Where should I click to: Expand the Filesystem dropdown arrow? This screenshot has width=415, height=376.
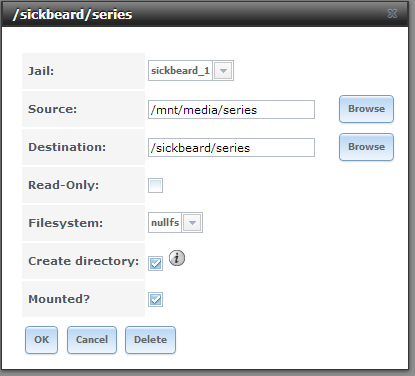(192, 223)
